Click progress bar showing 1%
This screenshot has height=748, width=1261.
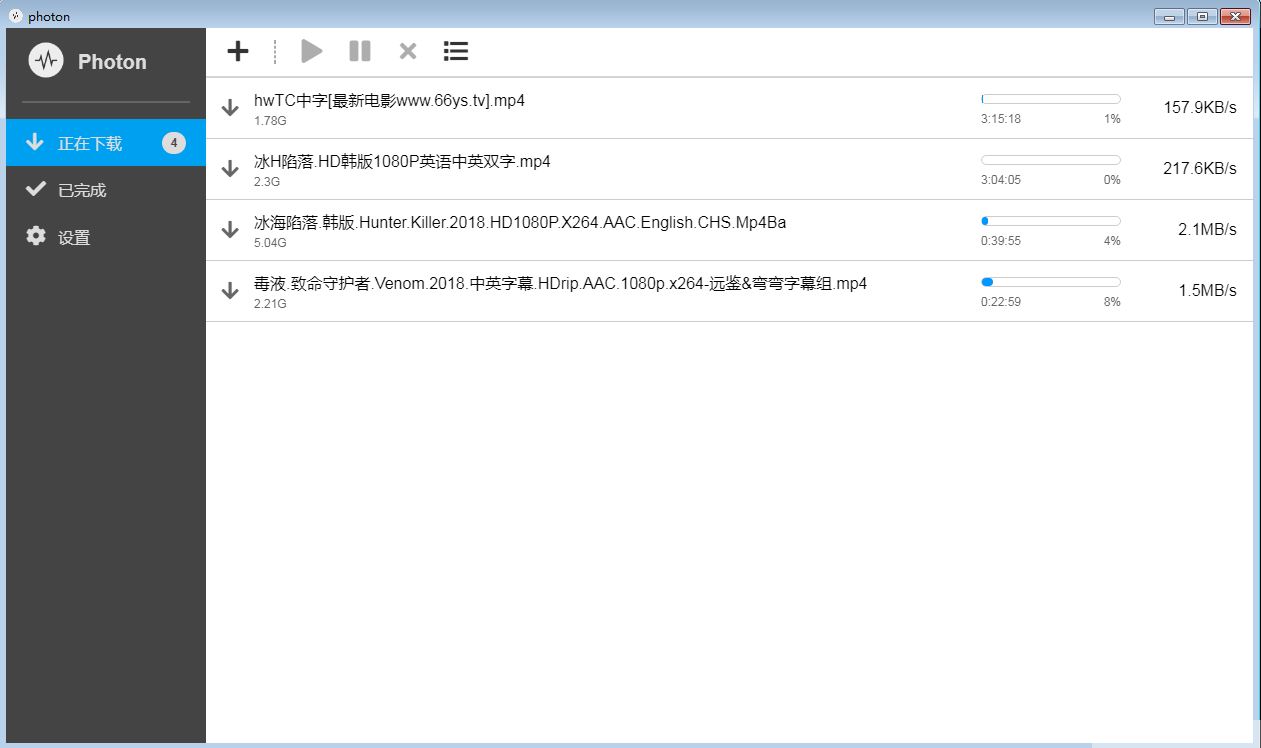pos(1051,99)
